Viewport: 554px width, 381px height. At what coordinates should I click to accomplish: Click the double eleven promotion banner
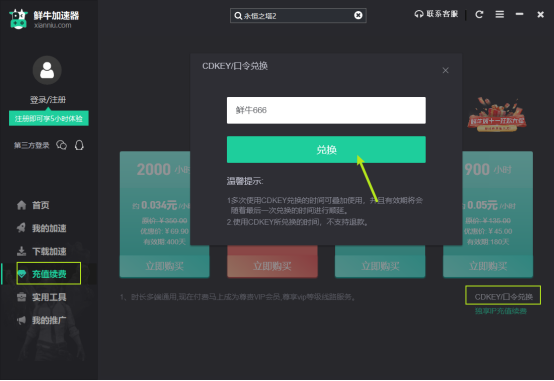click(x=496, y=115)
